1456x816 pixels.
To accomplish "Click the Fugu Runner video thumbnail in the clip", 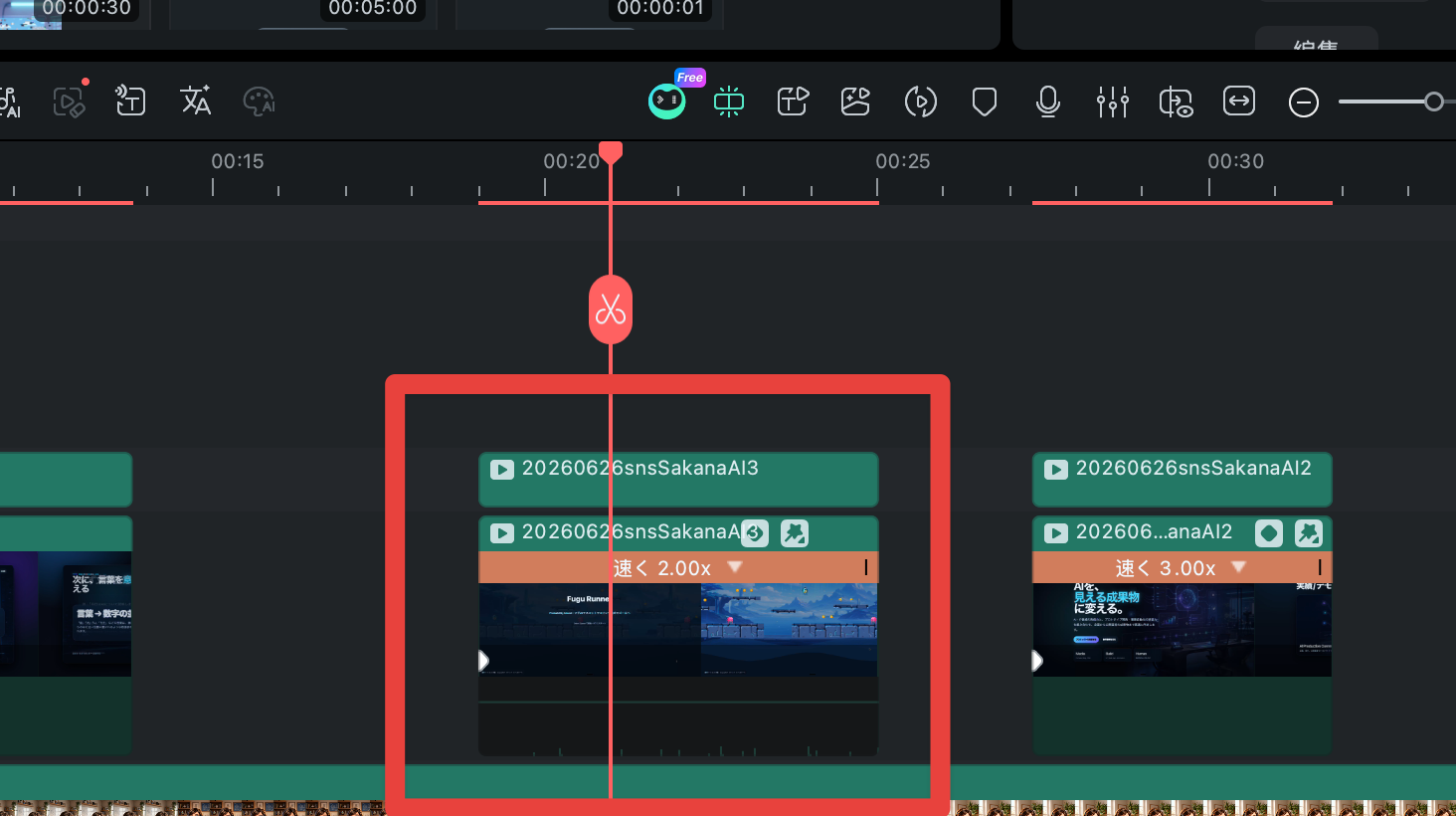I will [x=590, y=630].
